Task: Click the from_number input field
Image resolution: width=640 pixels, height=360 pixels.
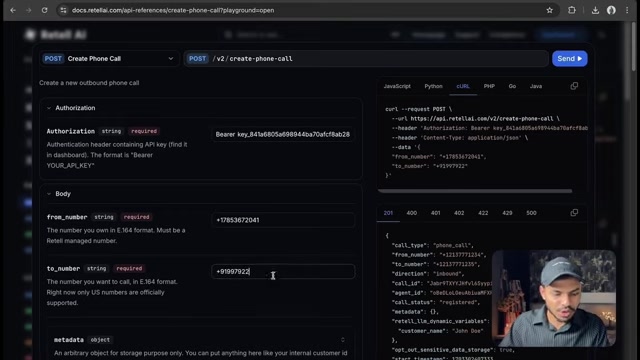Action: click(x=283, y=220)
